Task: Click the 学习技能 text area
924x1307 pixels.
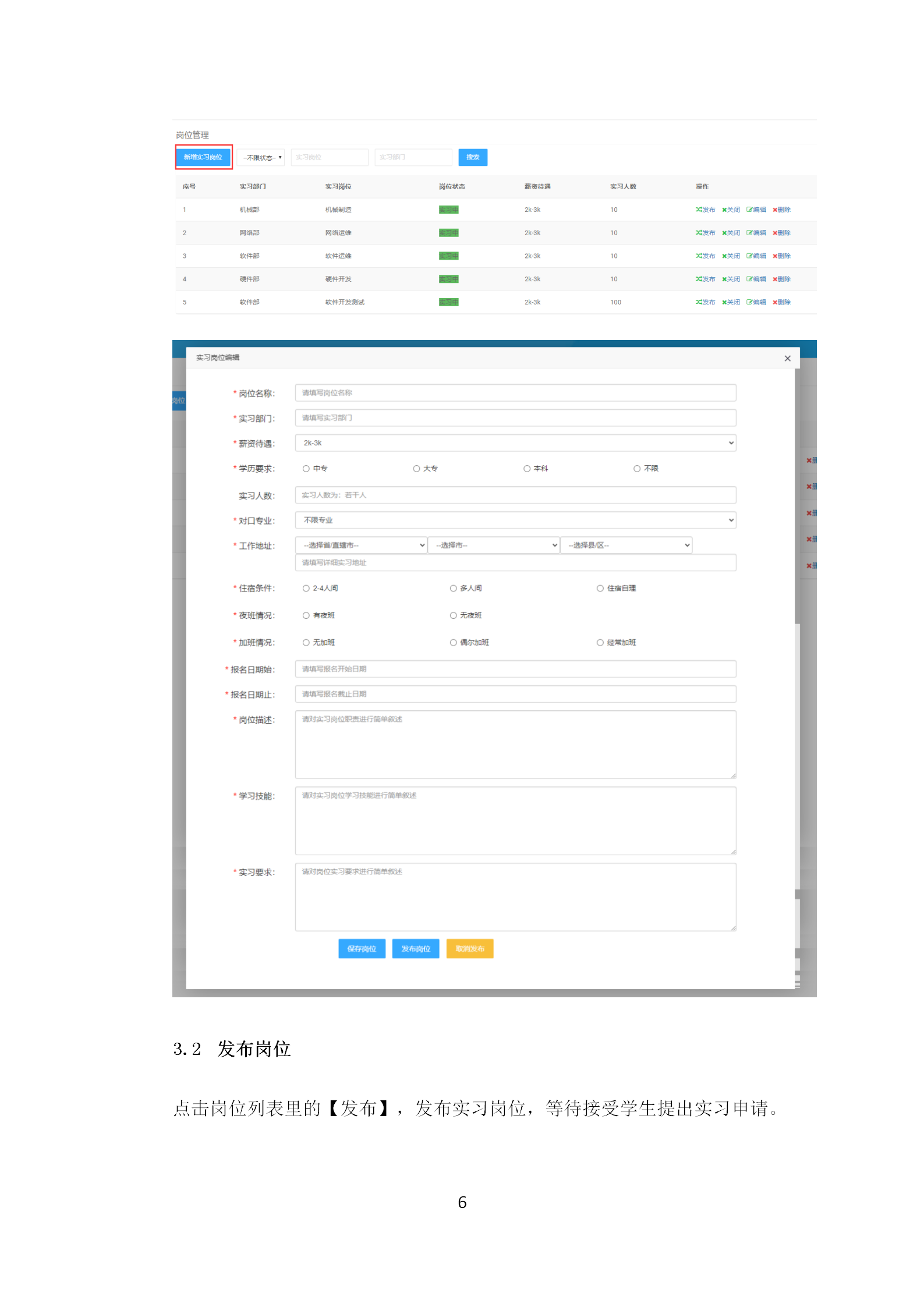Action: [515, 821]
